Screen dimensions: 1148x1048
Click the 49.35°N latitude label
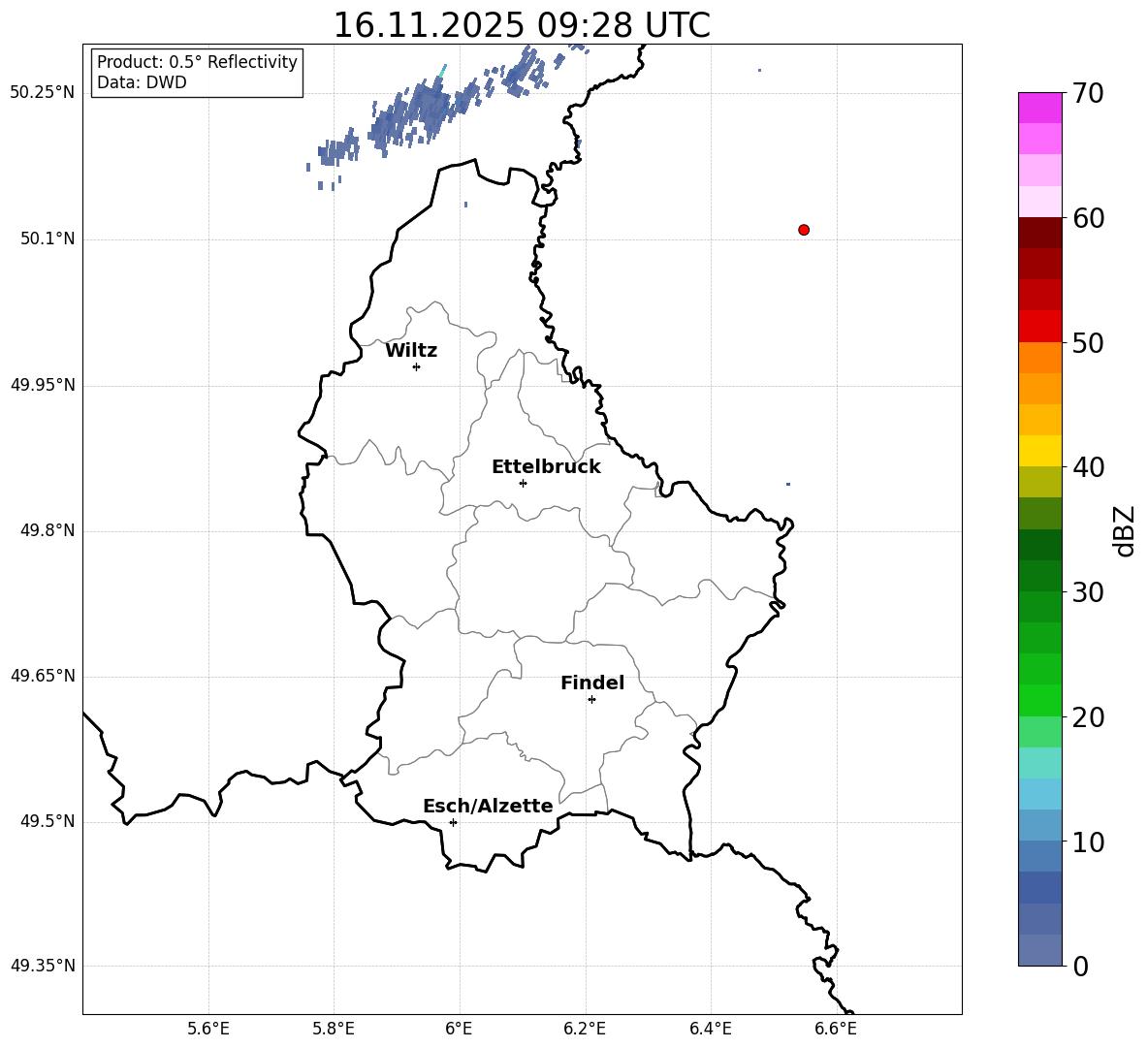click(43, 966)
